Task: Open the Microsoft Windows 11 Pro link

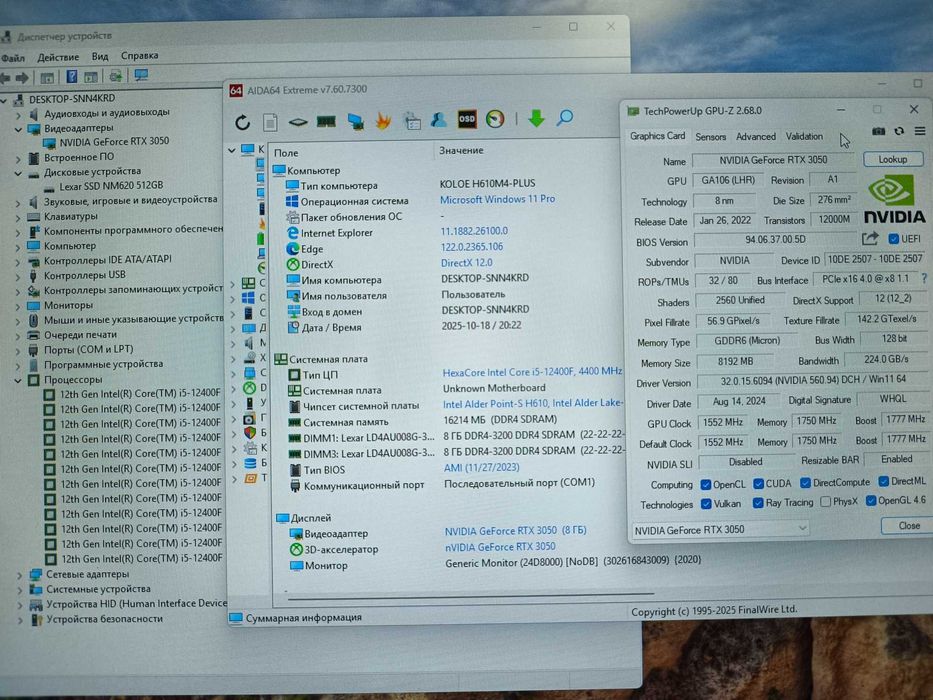Action: (497, 199)
